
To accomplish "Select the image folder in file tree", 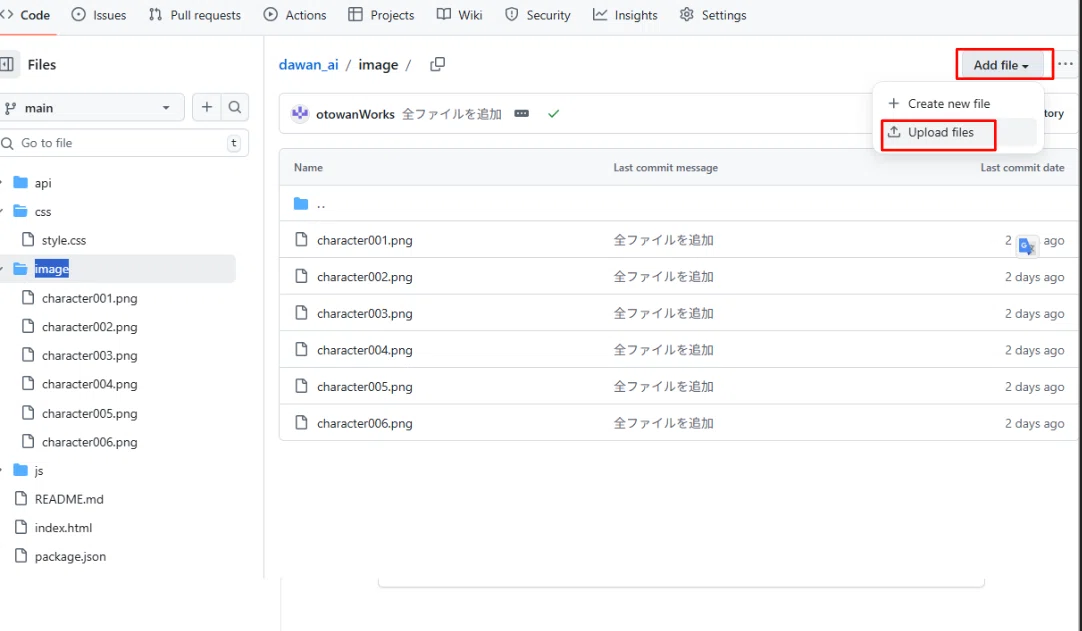I will (52, 269).
